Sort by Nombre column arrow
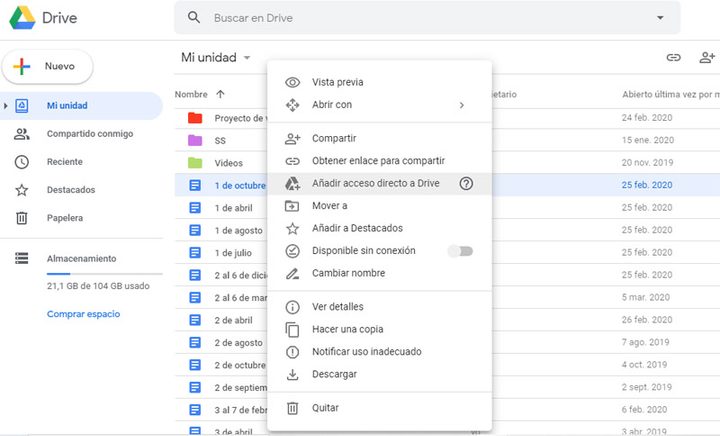 point(220,94)
